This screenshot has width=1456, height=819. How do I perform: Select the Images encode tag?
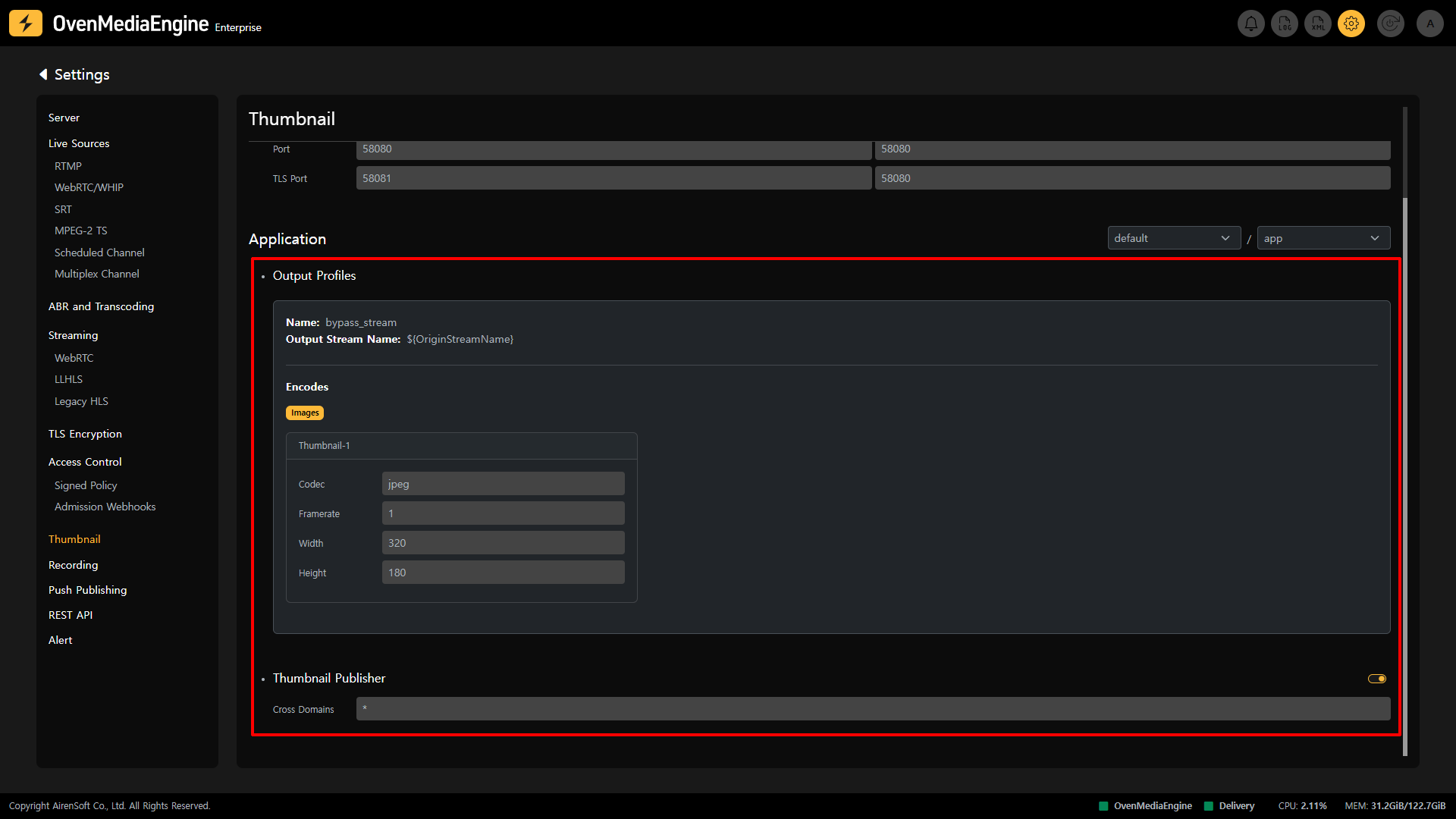[305, 413]
